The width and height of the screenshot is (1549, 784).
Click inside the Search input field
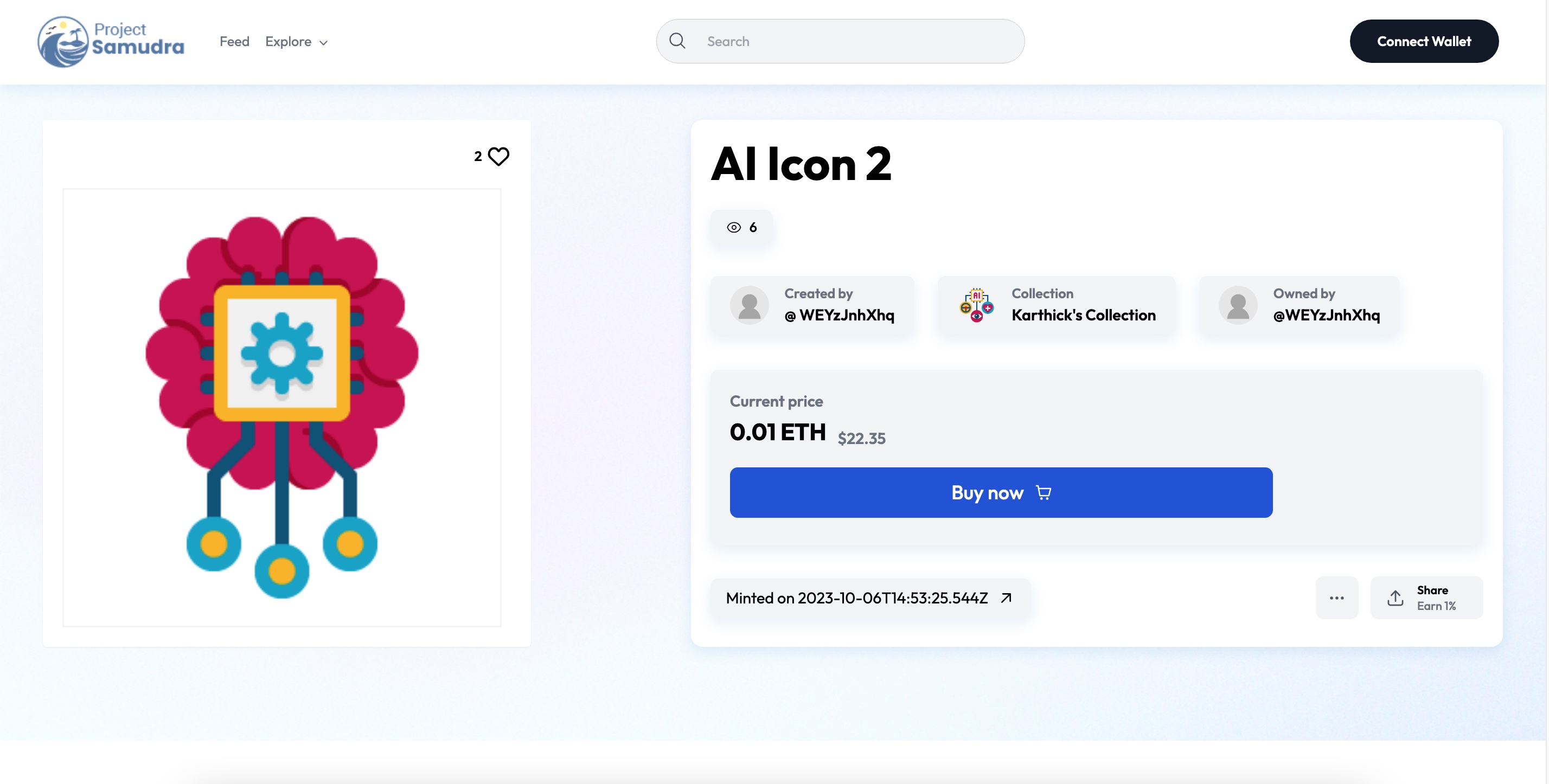pyautogui.click(x=842, y=40)
